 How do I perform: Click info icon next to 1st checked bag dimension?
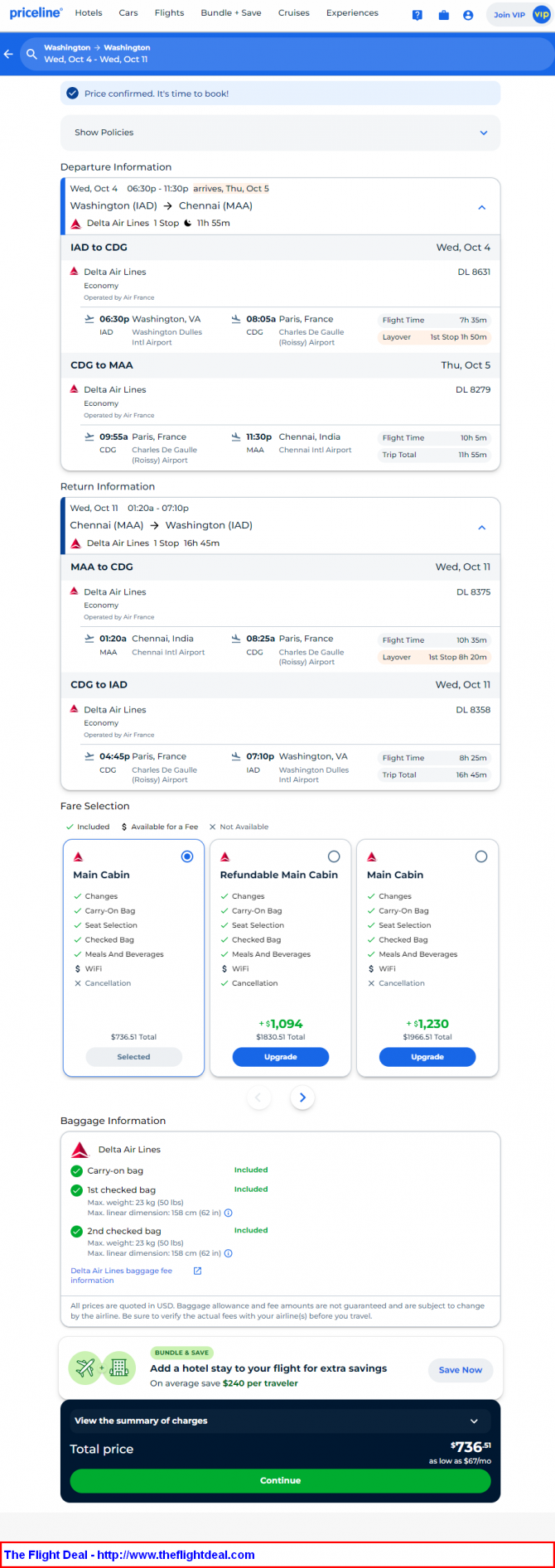[229, 1213]
